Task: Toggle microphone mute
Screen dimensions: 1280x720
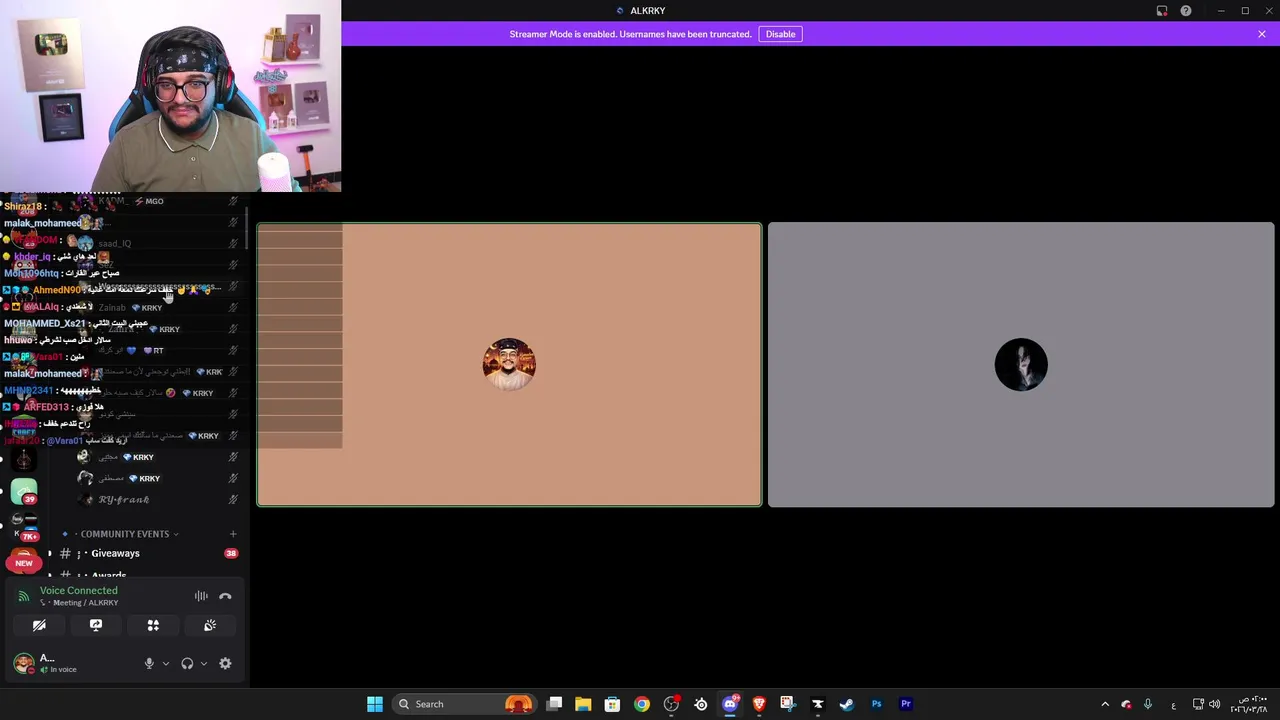Action: [149, 663]
